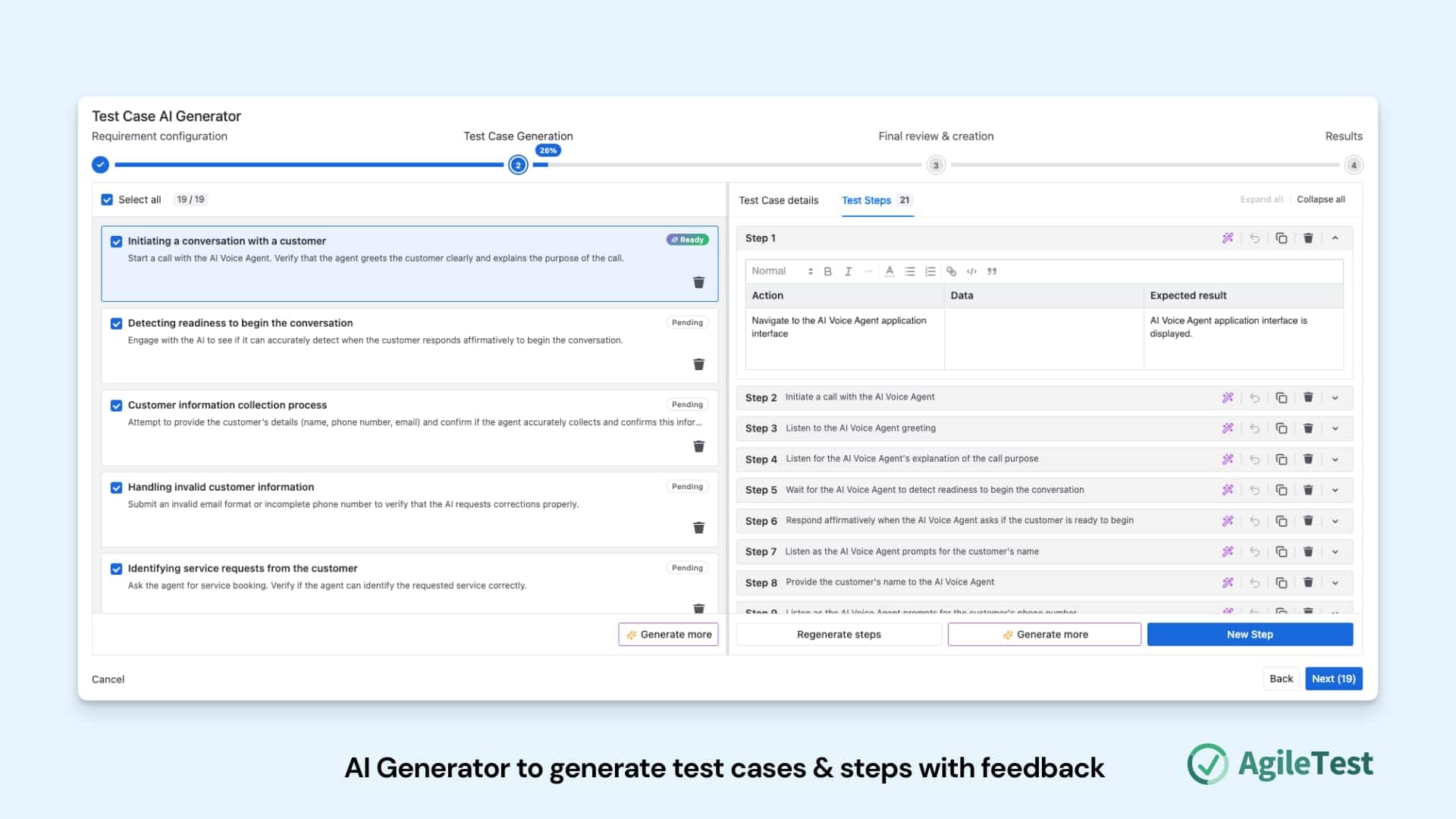Duplicate Step 1 using the copy icon
1456x819 pixels.
pos(1282,238)
